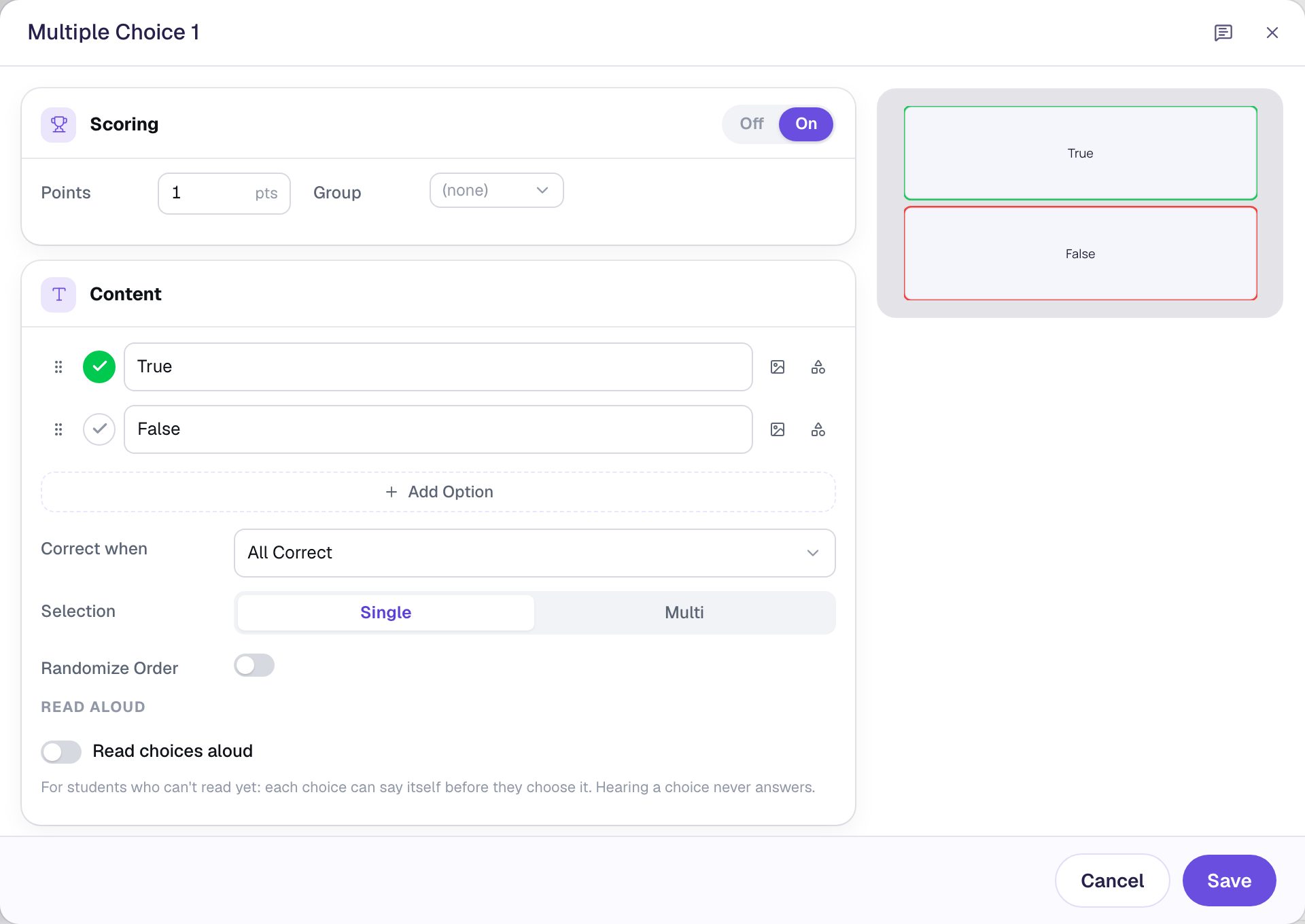Click the READ ALOUD section heading
Image resolution: width=1305 pixels, height=924 pixels.
pos(93,707)
